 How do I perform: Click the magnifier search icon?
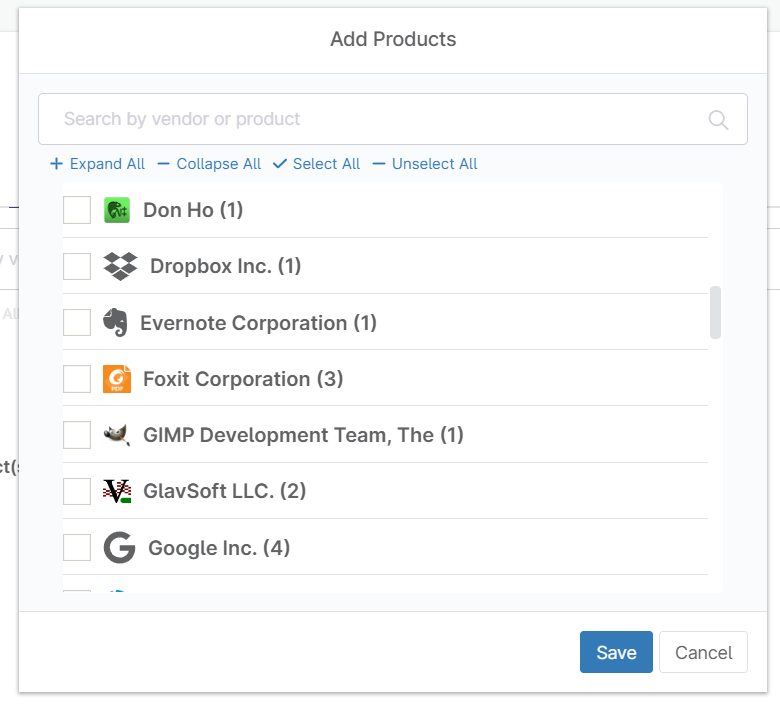click(718, 120)
